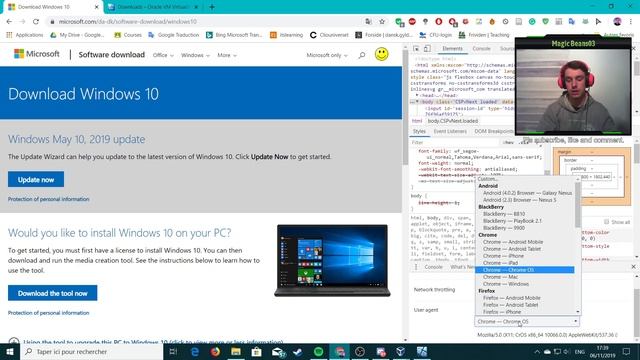Open File Explorer from taskbar
This screenshot has width=640, height=360.
[236, 351]
